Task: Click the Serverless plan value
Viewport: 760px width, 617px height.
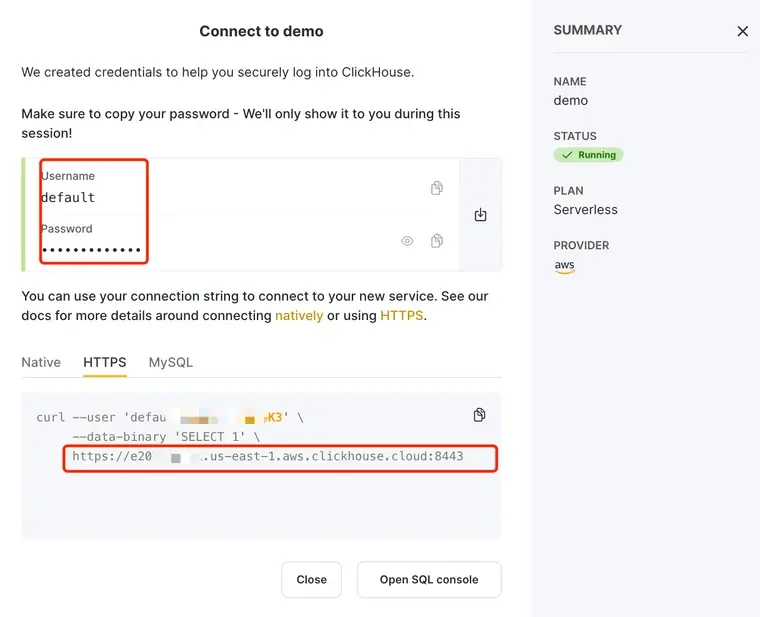Action: click(x=586, y=210)
